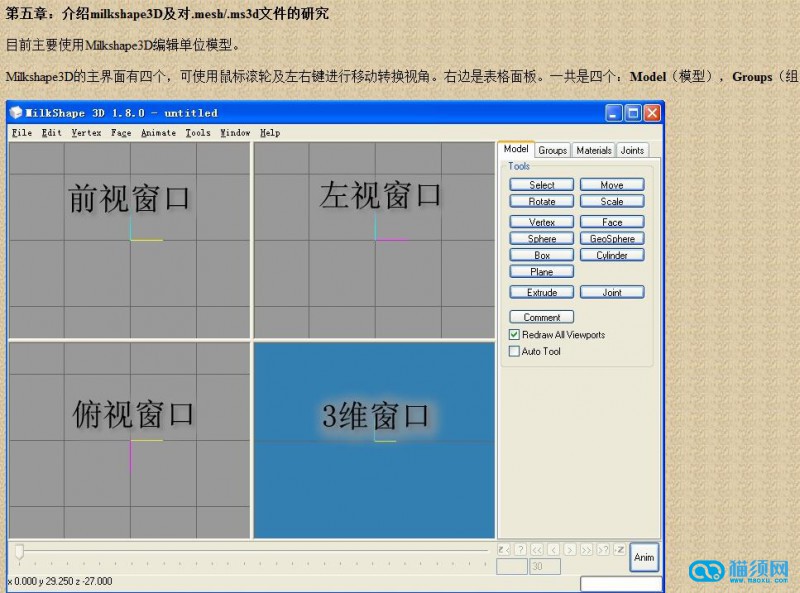Screen dimensions: 800x593
Task: Open the Animate menu
Action: point(158,133)
